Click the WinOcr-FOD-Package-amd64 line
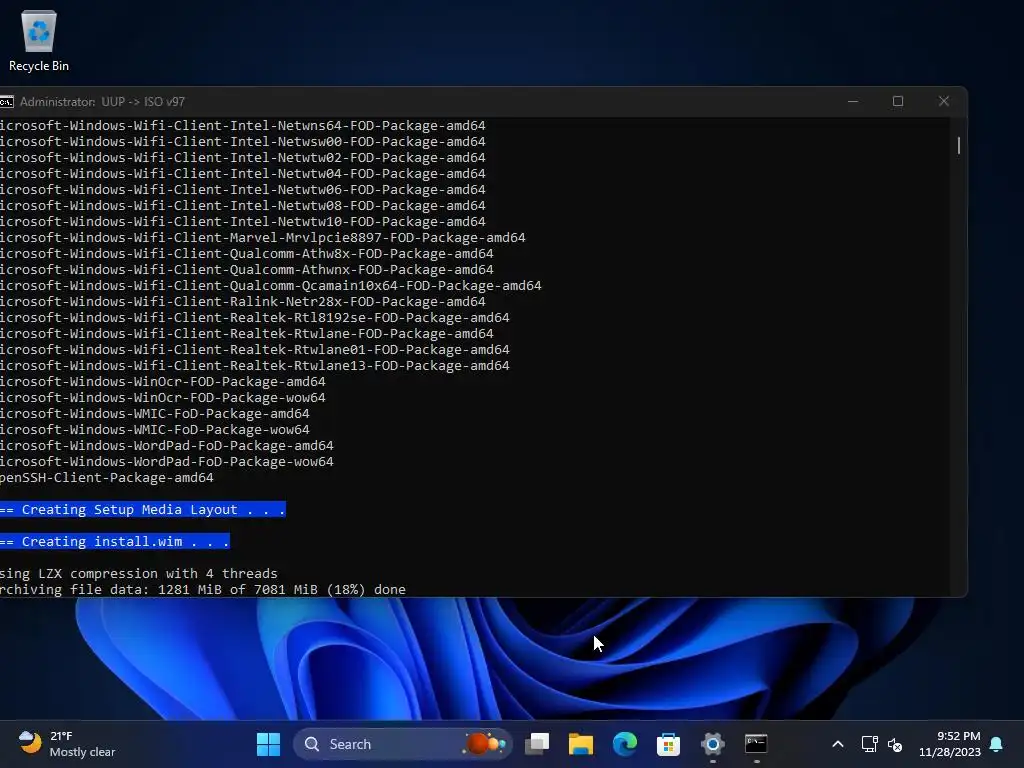This screenshot has height=768, width=1024. [163, 381]
